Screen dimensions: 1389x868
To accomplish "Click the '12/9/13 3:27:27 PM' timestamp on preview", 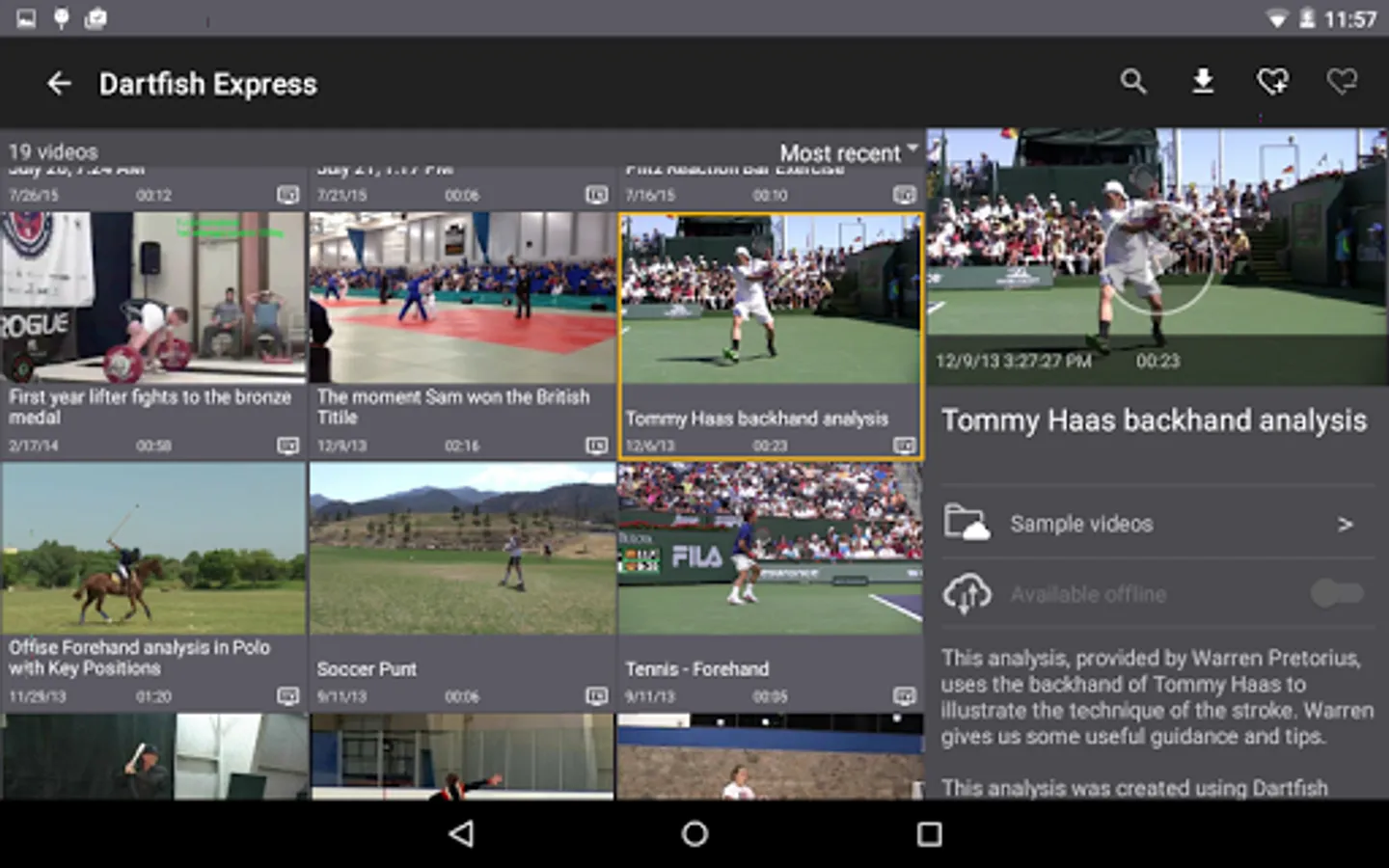I will tap(1014, 361).
